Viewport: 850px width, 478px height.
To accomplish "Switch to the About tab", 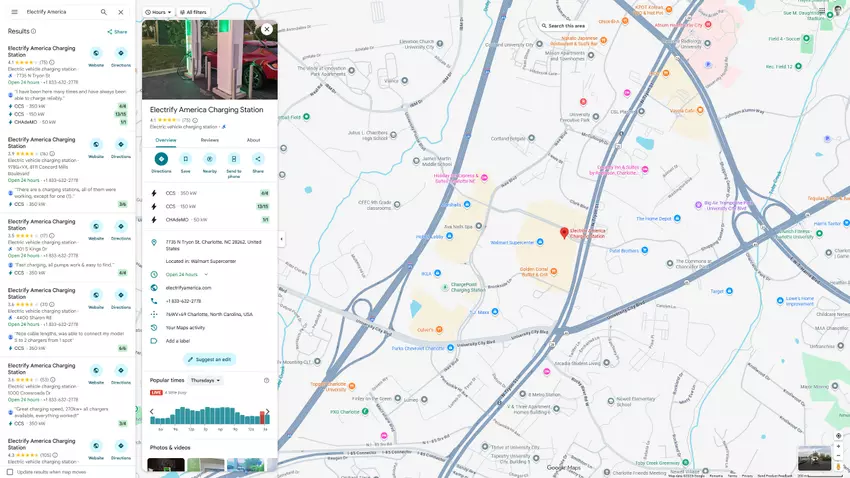I will click(253, 140).
